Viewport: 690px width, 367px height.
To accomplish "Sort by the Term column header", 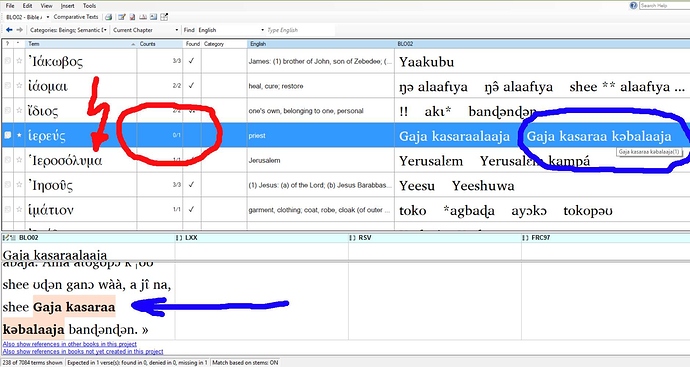I will 81,44.
